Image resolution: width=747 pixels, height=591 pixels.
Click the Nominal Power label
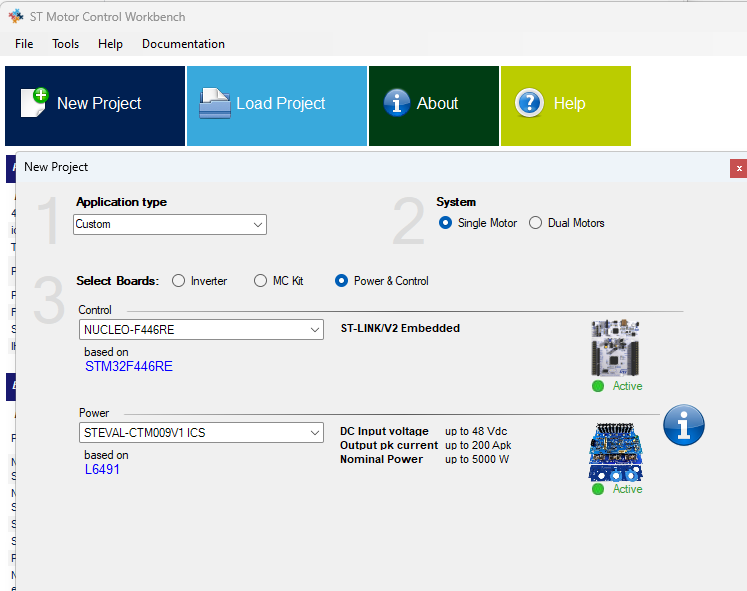[x=381, y=459]
